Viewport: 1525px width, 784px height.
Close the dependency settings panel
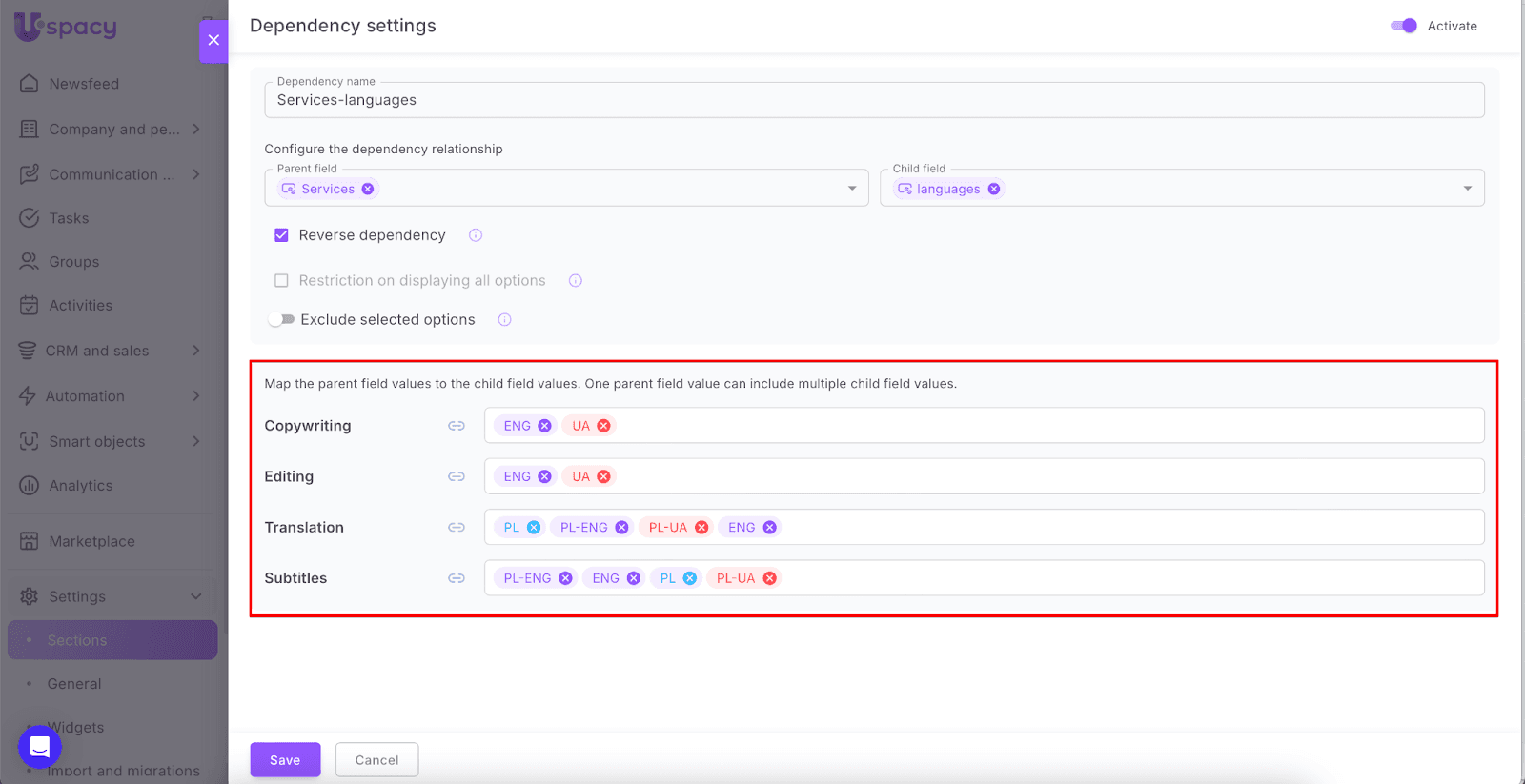click(213, 40)
